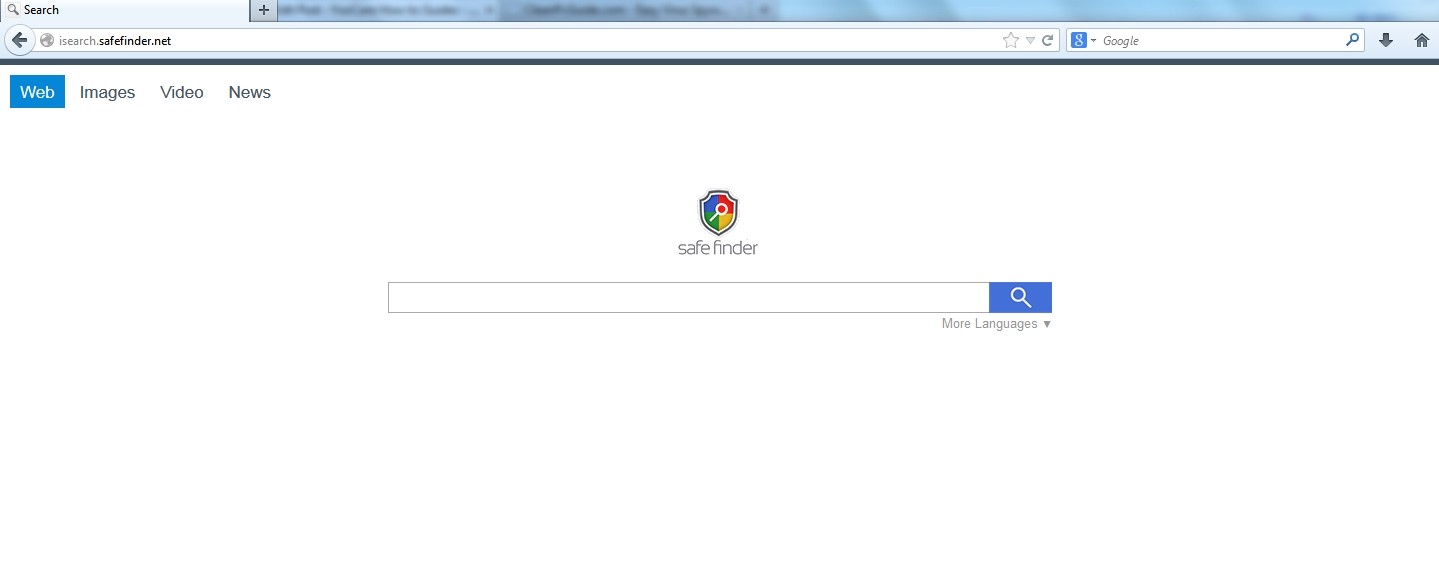Expand the More Languages dropdown

click(996, 324)
